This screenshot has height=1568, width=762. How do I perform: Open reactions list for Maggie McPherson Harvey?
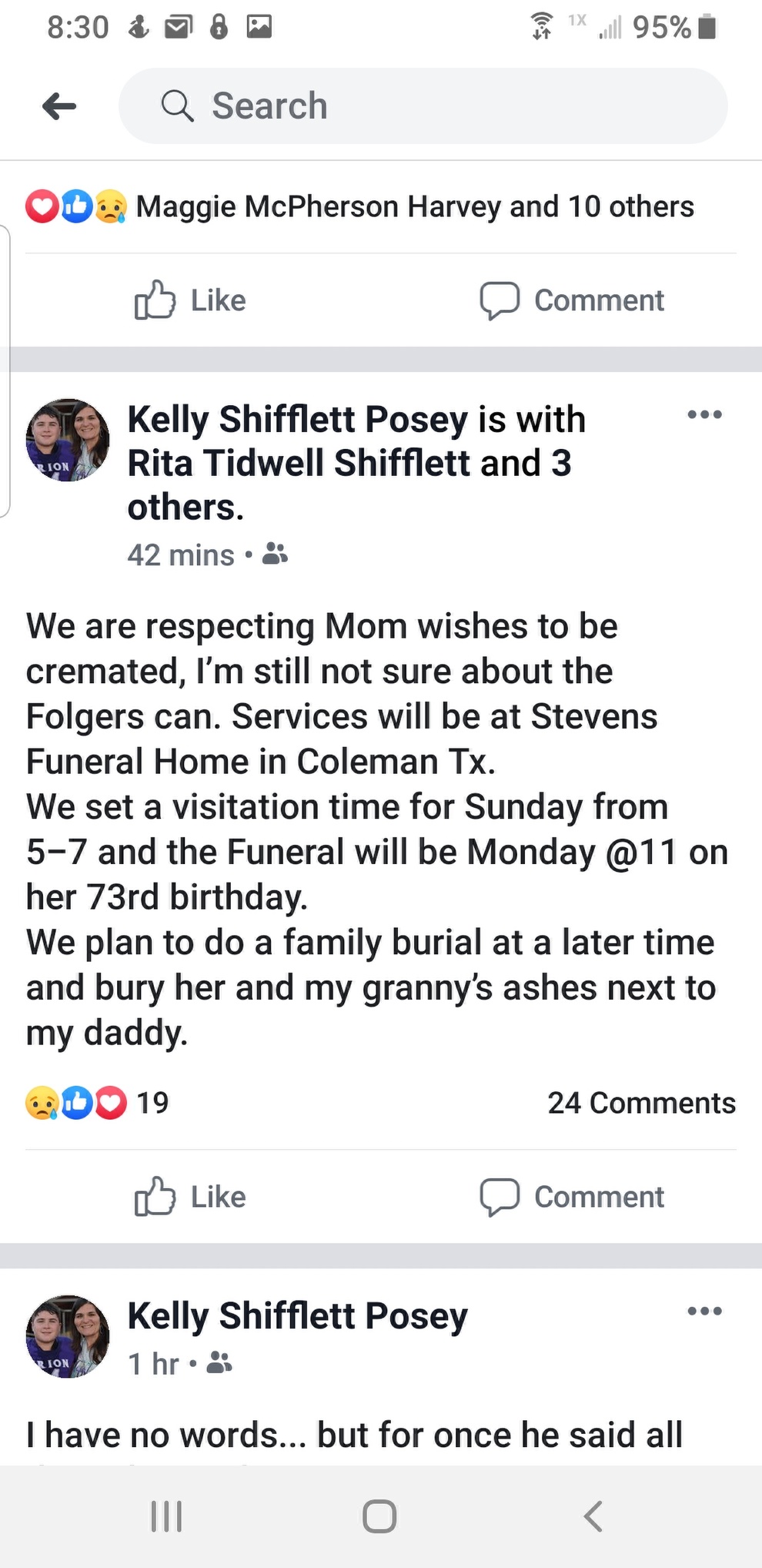click(x=414, y=206)
